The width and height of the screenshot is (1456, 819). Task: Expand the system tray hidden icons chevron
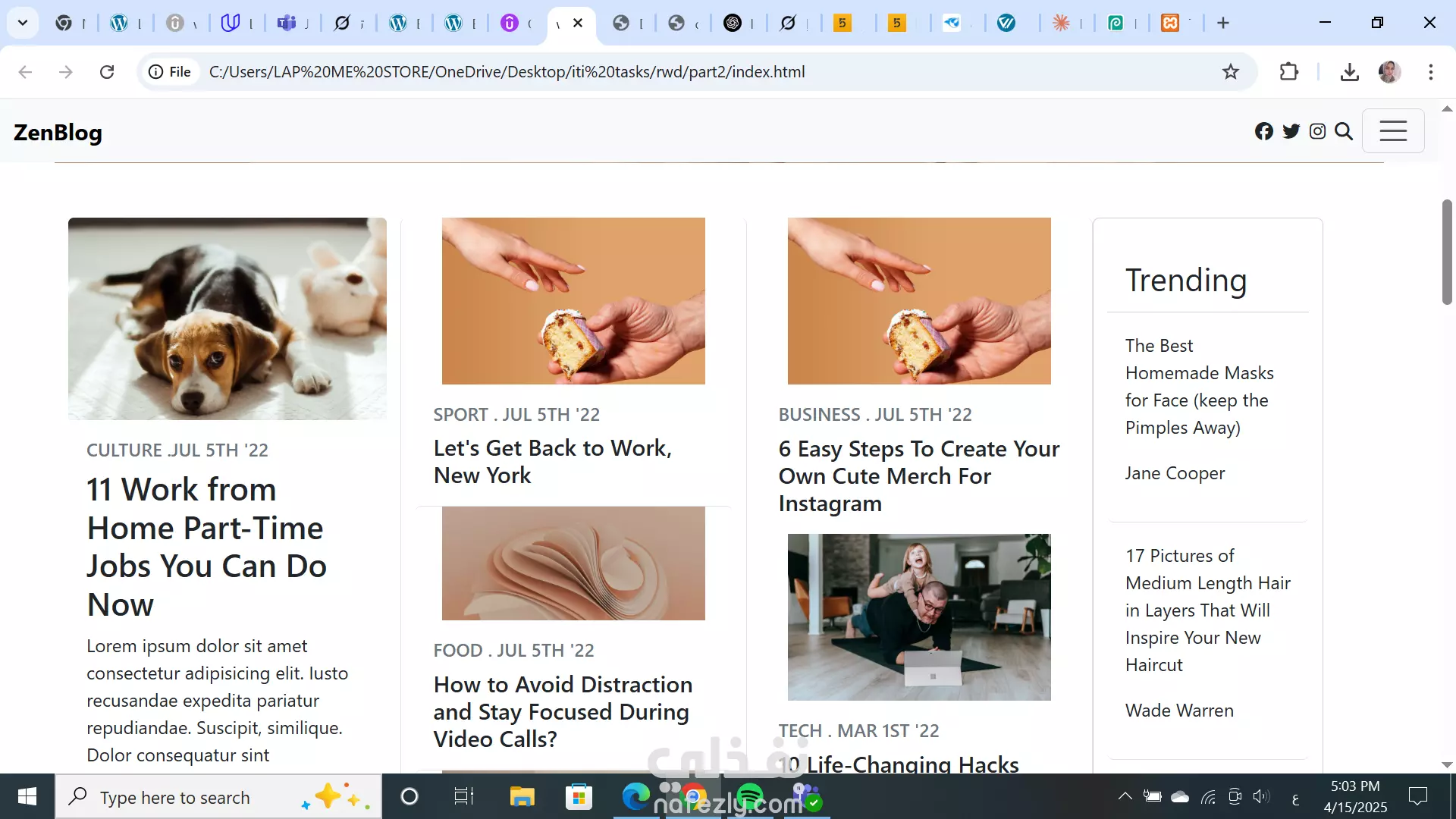coord(1125,796)
